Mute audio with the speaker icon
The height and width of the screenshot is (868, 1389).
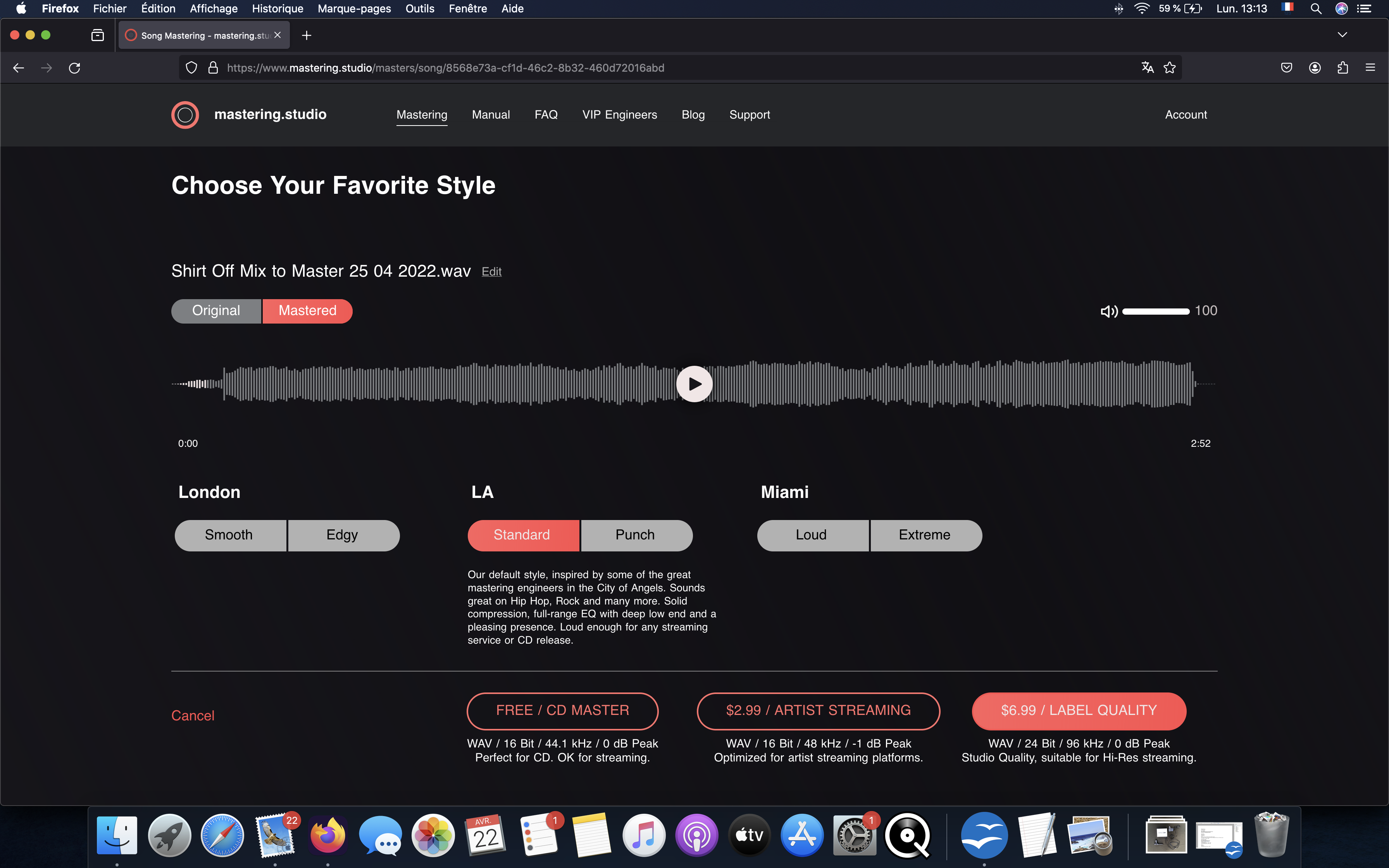(1108, 311)
